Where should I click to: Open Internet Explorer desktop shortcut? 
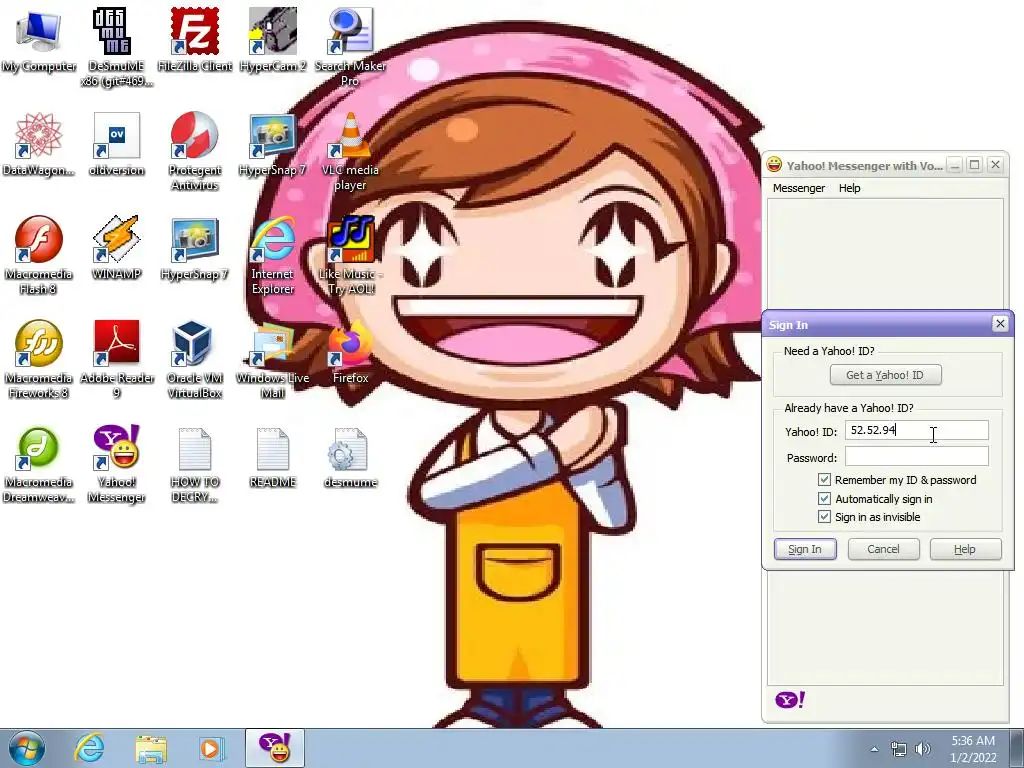[x=273, y=256]
